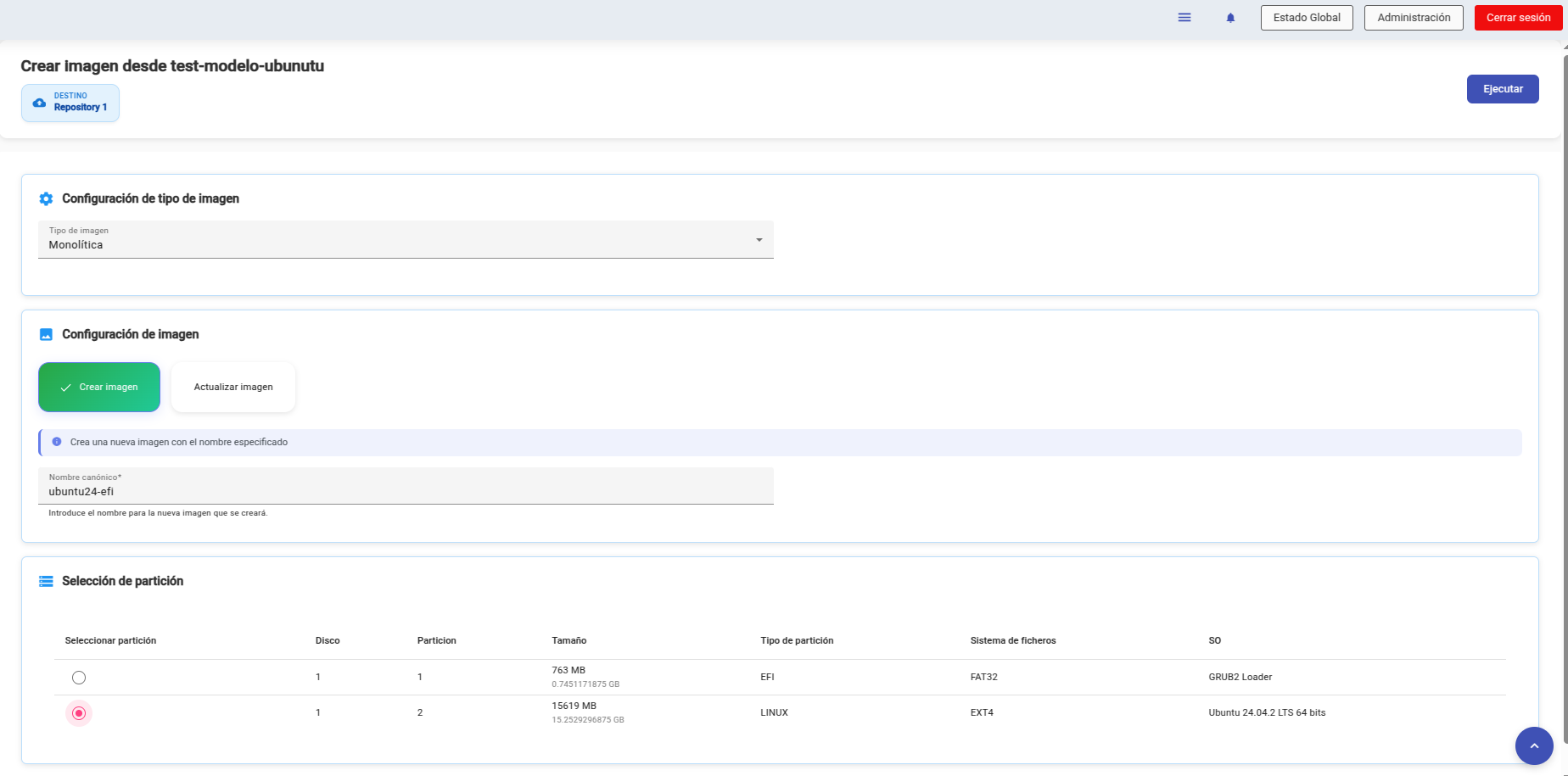Select the LINUX EXT4 partition radio button

pyautogui.click(x=79, y=713)
